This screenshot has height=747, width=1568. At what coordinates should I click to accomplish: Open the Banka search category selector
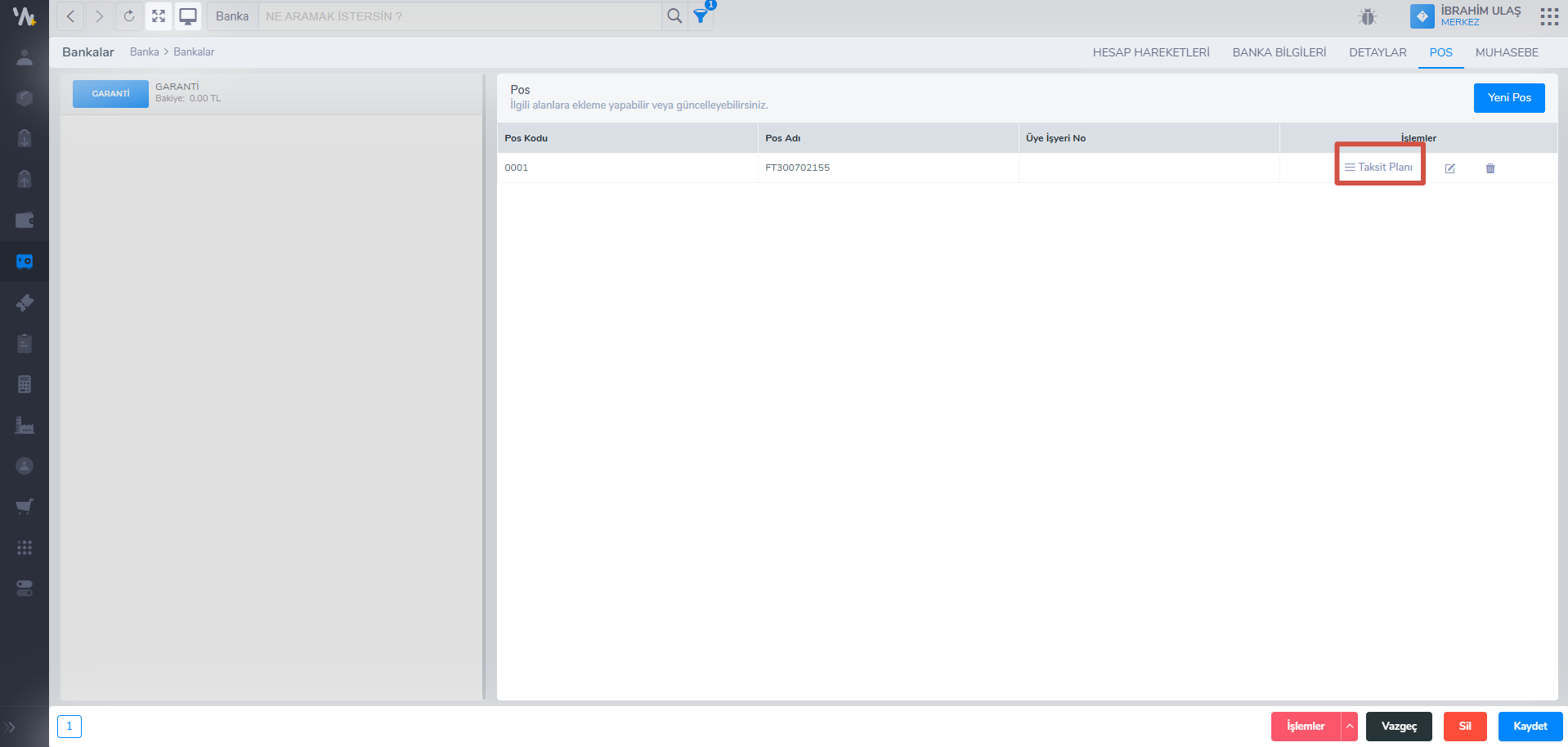[232, 16]
